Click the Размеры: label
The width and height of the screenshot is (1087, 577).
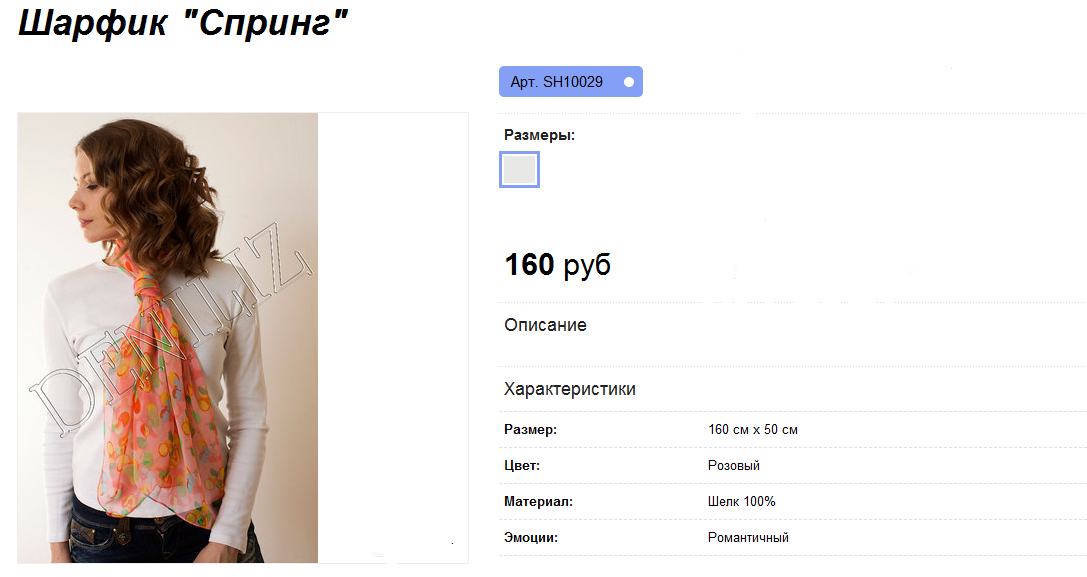coord(539,135)
